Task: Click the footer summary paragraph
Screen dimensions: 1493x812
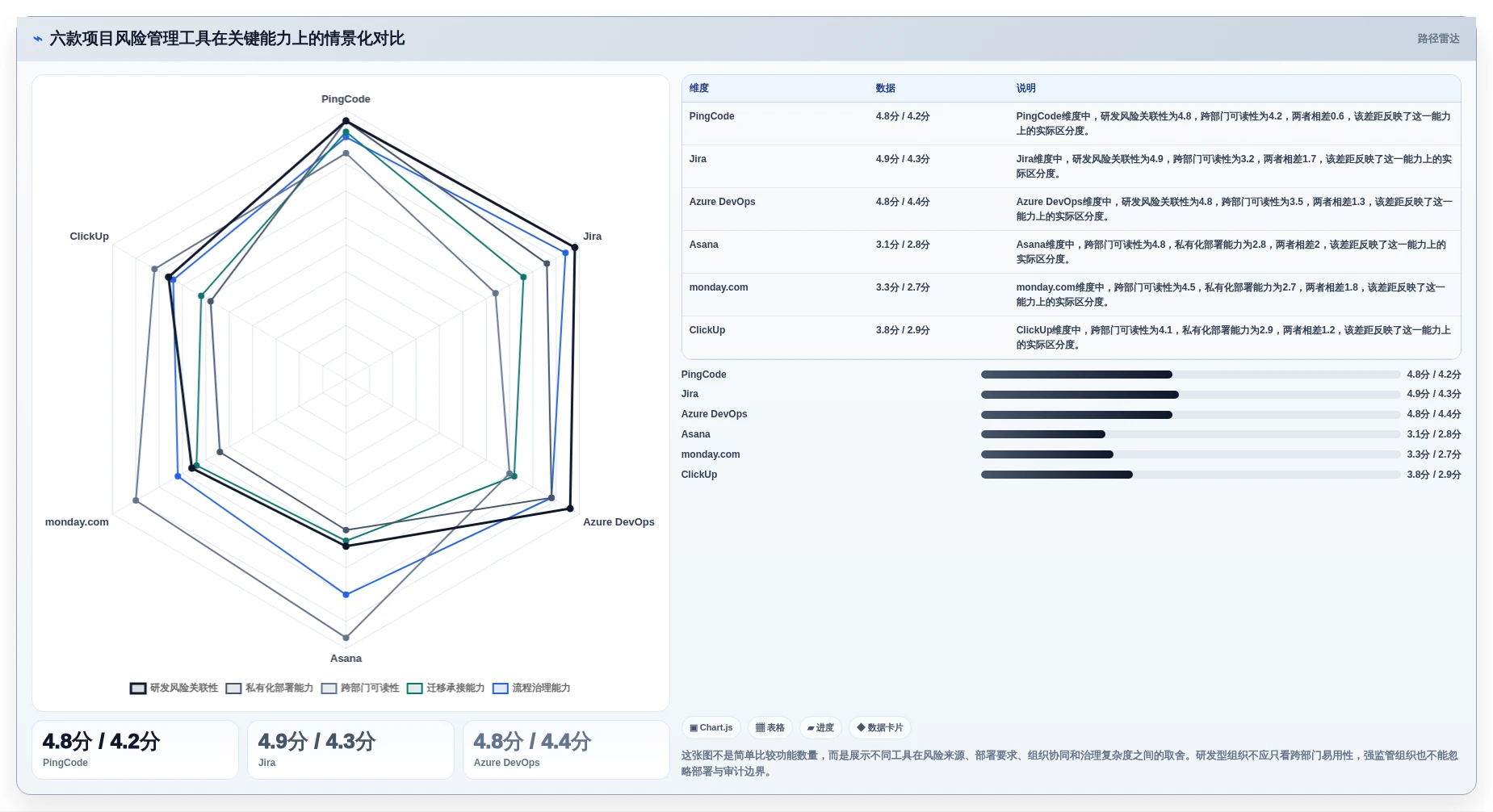Action: (x=1070, y=763)
